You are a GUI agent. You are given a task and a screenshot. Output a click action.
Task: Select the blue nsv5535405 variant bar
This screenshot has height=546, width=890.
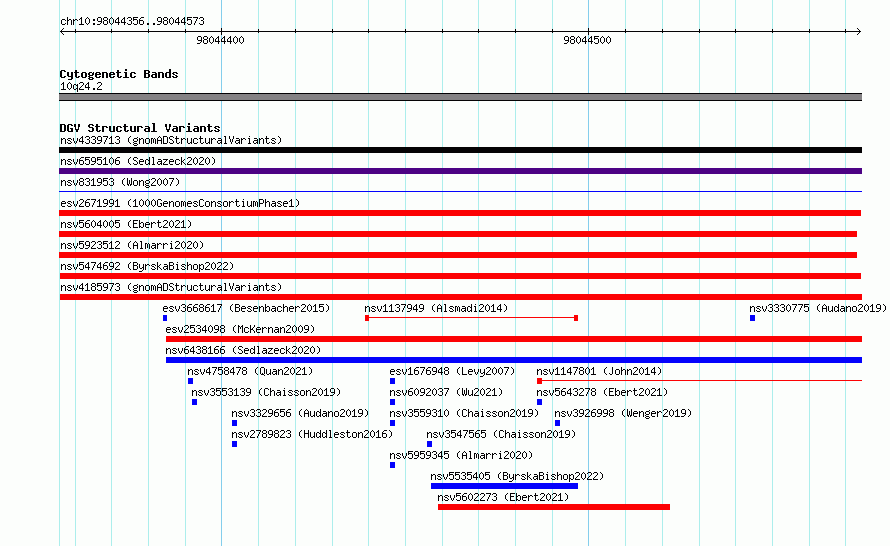point(505,486)
